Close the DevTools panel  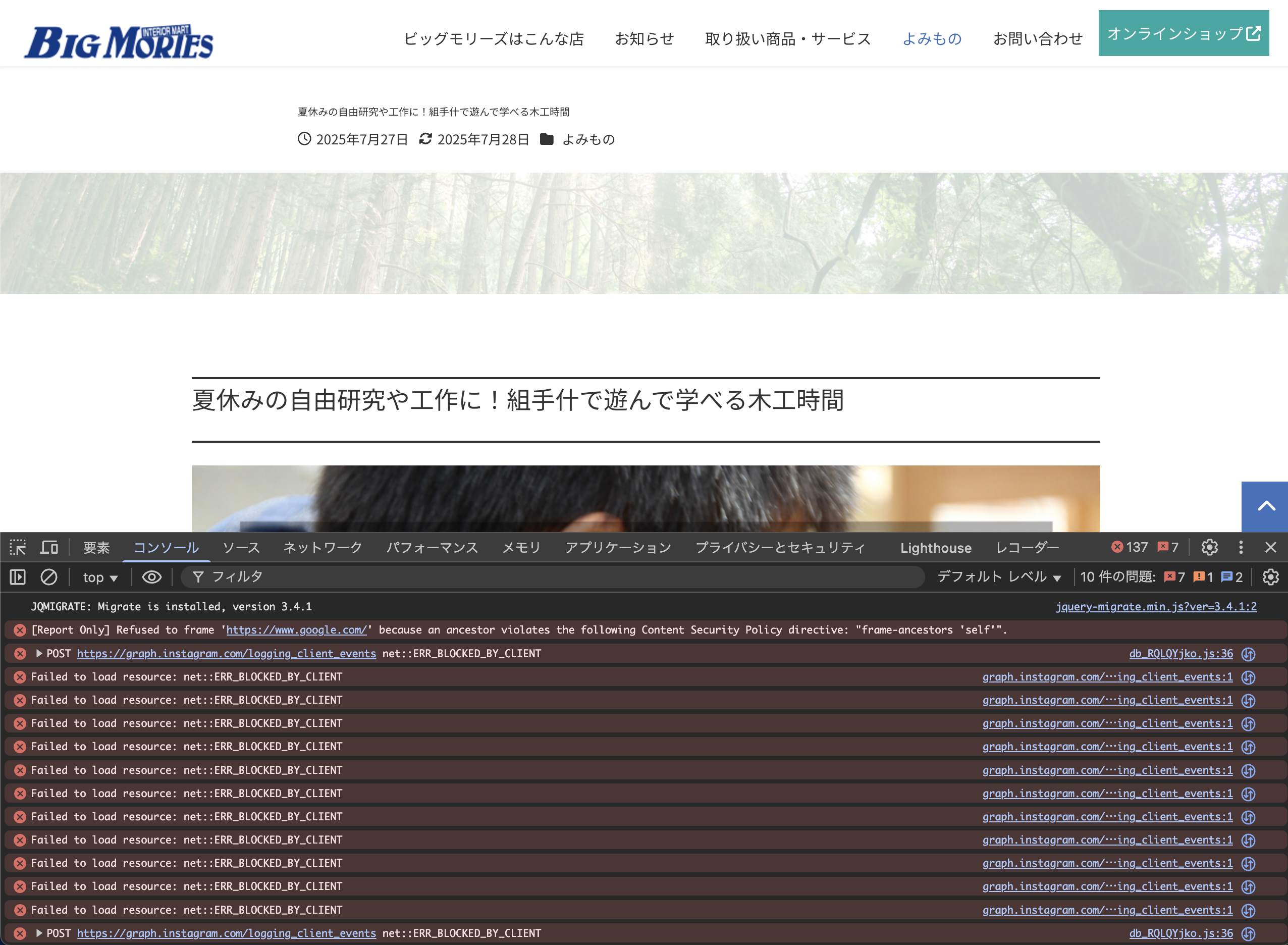(x=1270, y=547)
